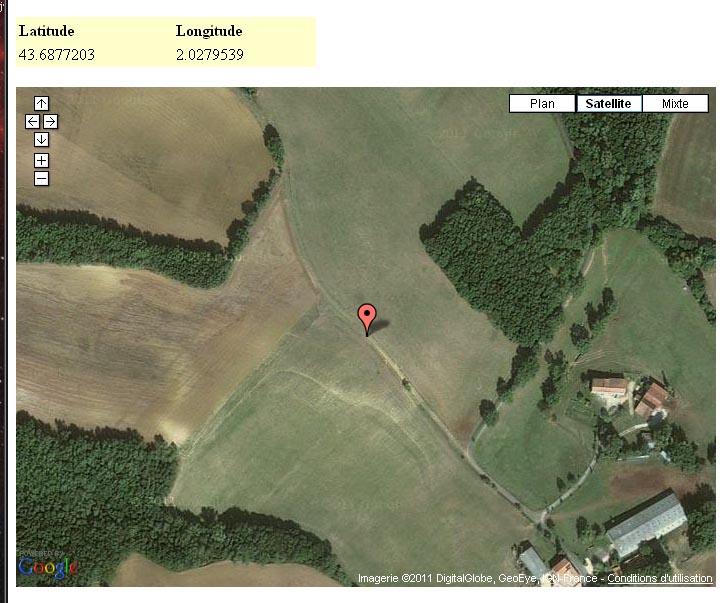Image resolution: width=723 pixels, height=603 pixels.
Task: Pan the map up with the arrow
Action: [41, 103]
